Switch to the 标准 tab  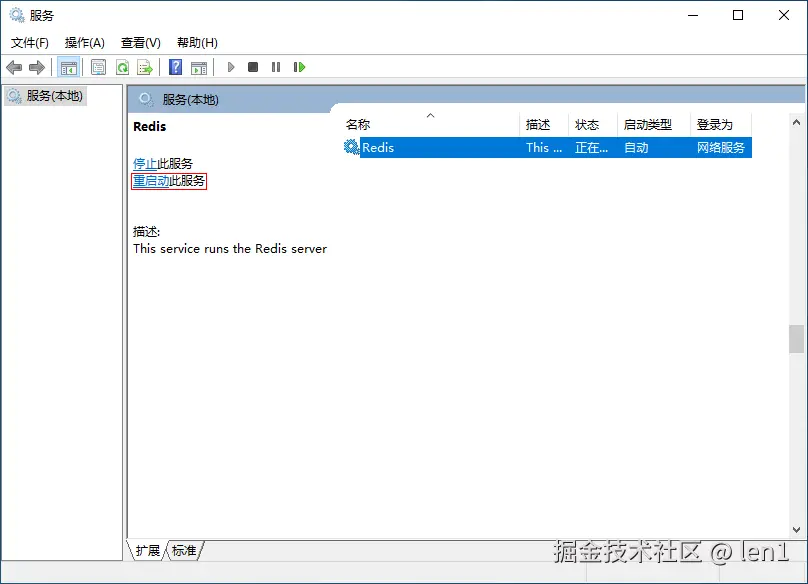[184, 550]
